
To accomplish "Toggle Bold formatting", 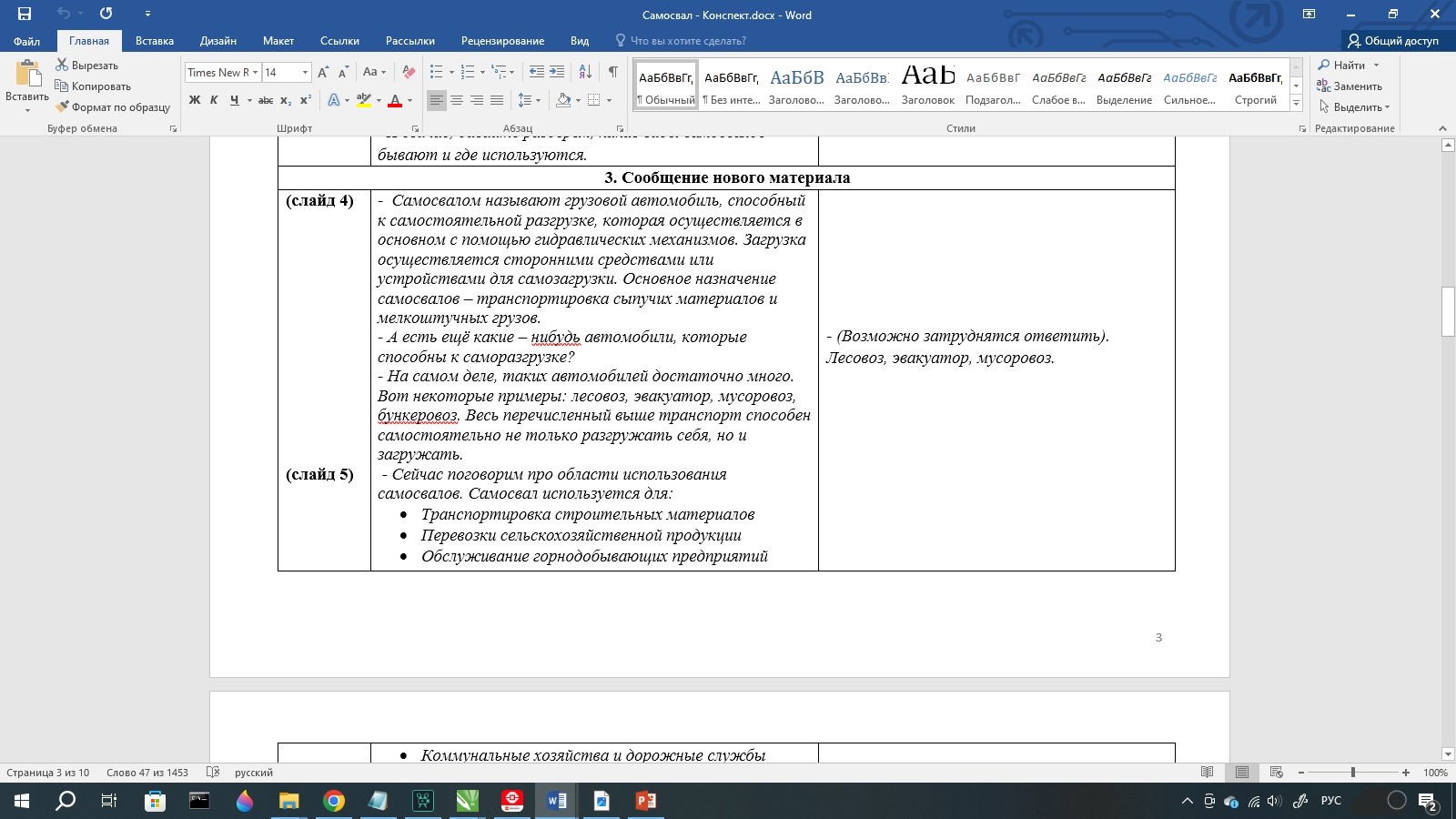I will [194, 100].
